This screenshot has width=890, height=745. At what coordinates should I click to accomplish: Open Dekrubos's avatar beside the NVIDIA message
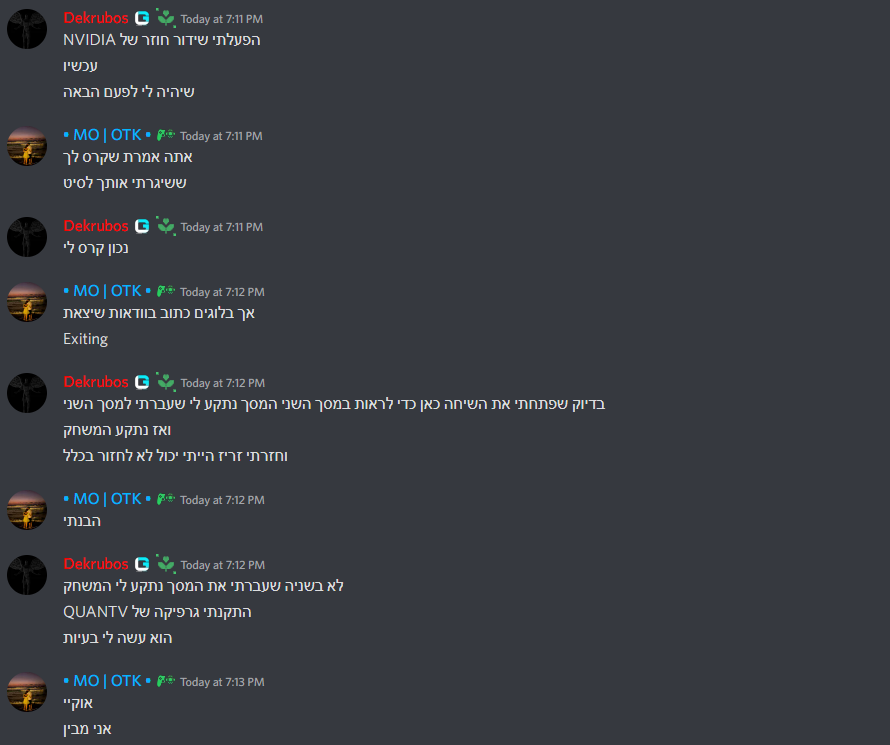tap(27, 29)
